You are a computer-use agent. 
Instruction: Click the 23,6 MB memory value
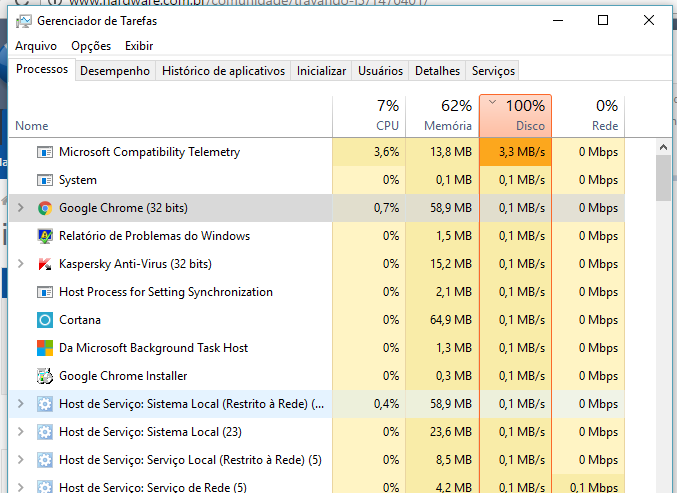point(451,432)
